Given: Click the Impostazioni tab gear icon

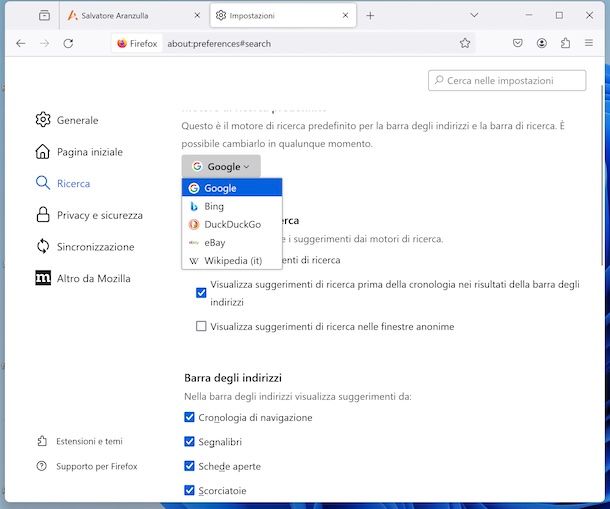Looking at the screenshot, I should [221, 15].
